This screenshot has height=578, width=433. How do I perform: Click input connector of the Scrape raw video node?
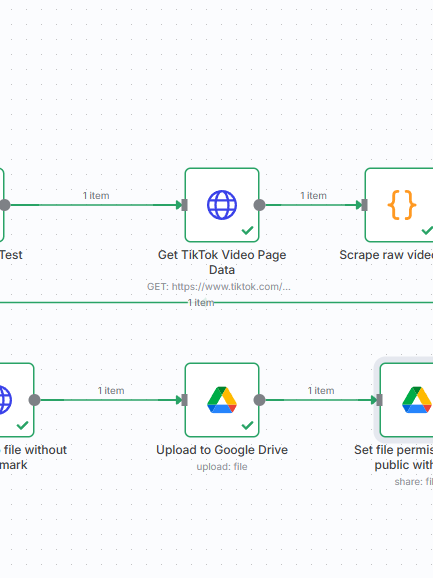(364, 205)
